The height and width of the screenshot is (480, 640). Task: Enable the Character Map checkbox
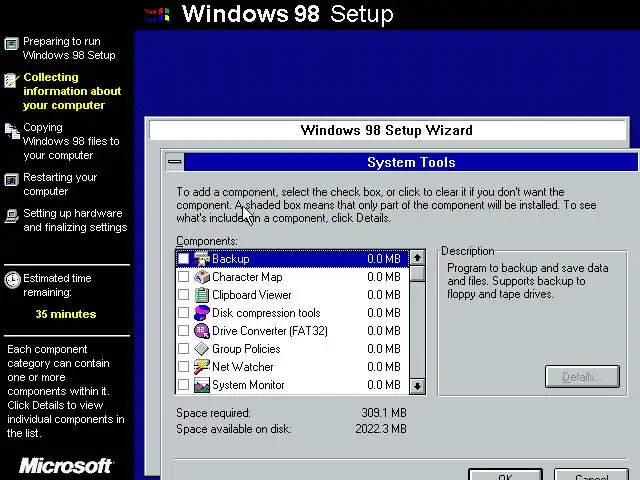183,277
